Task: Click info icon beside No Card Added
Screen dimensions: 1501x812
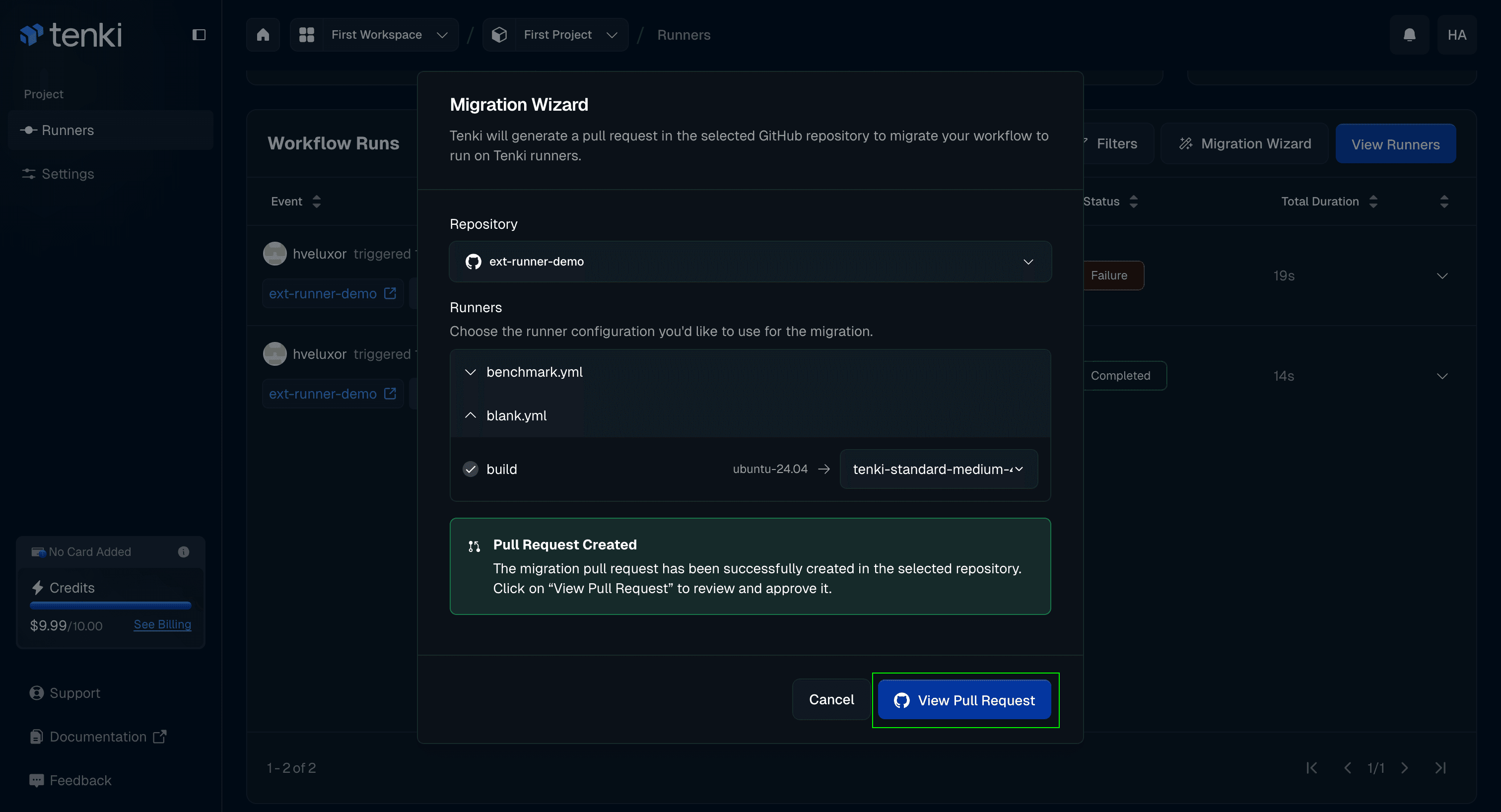Action: click(184, 551)
